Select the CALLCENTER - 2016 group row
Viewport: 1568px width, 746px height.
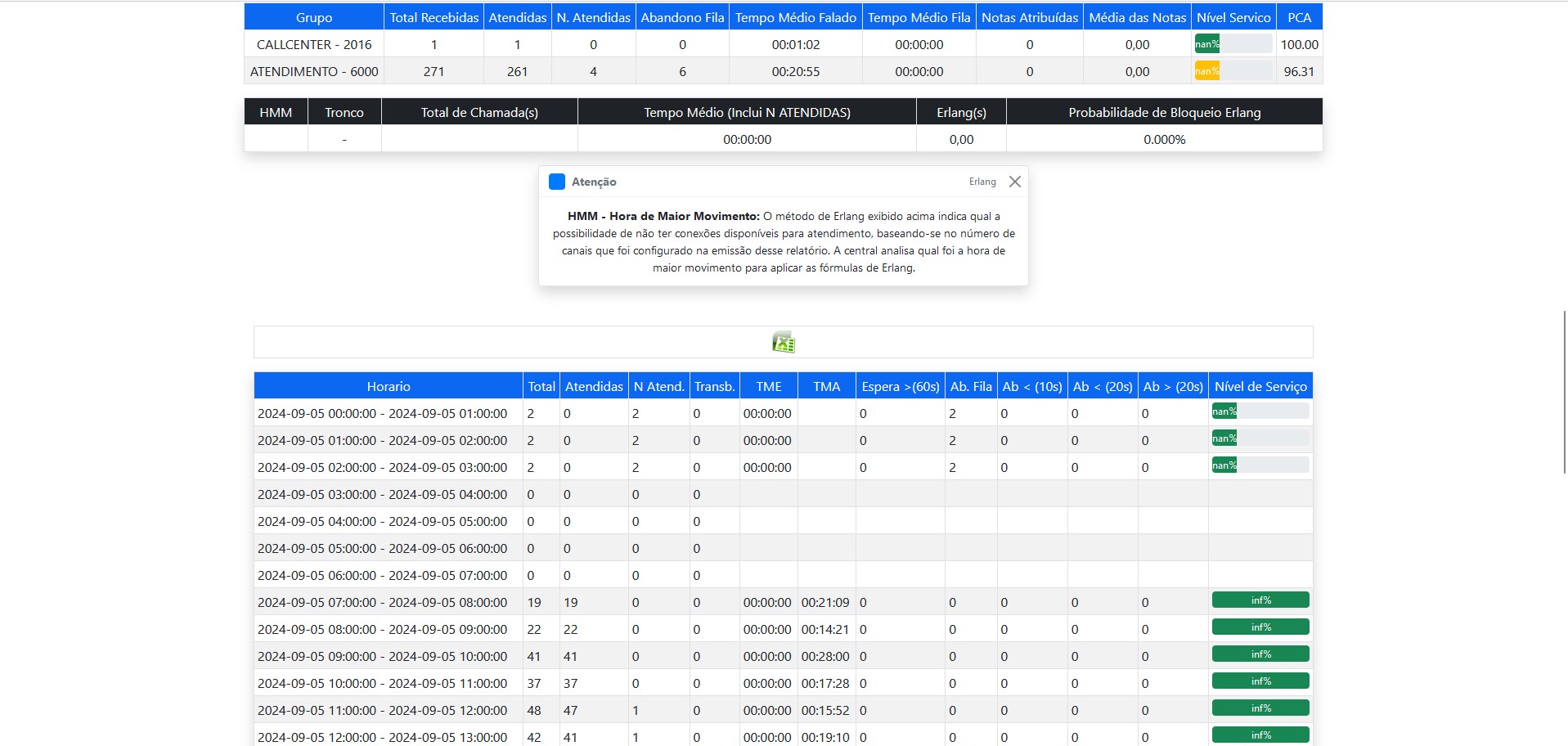point(314,44)
